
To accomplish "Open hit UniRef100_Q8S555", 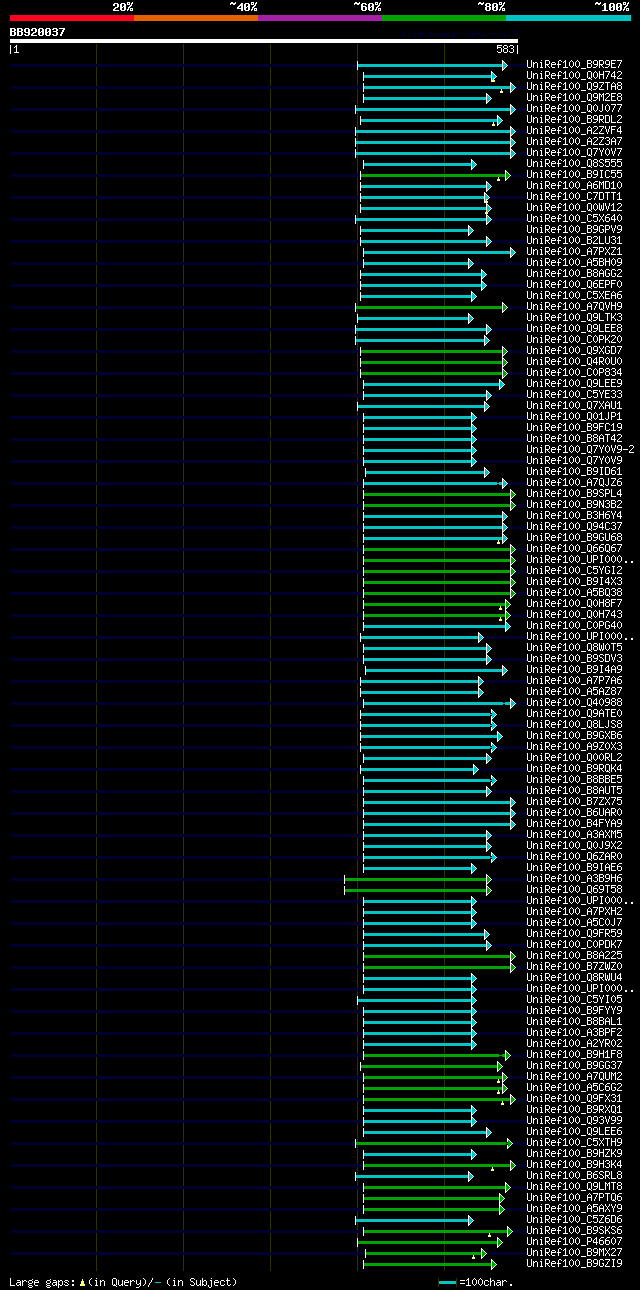I will click(574, 163).
